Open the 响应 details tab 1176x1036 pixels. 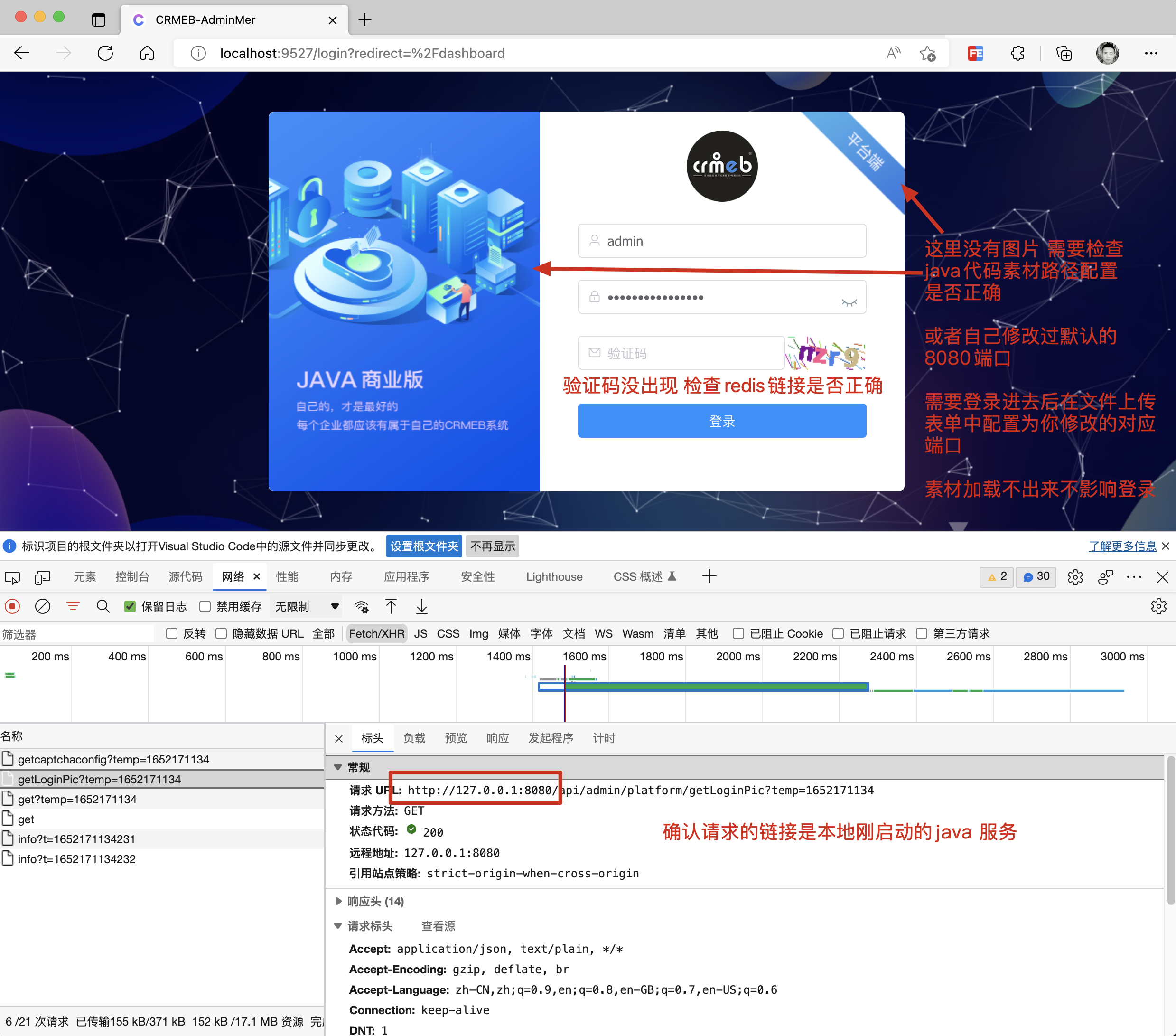coord(498,738)
